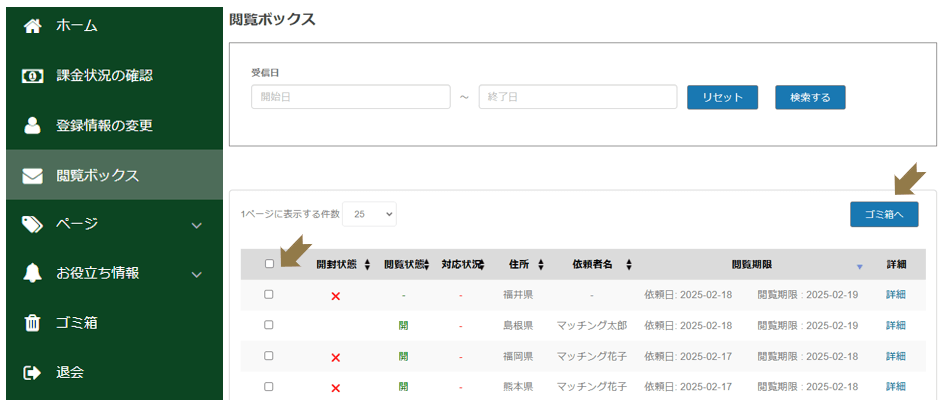The height and width of the screenshot is (404, 942).
Task: Click the 島根県 address cell
Action: click(x=518, y=325)
